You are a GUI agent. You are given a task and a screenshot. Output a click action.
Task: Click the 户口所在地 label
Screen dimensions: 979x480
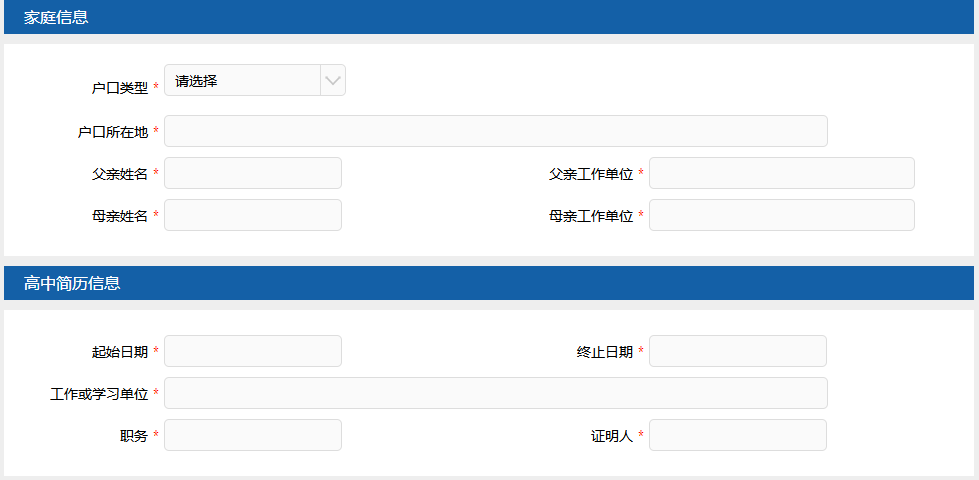tap(113, 132)
